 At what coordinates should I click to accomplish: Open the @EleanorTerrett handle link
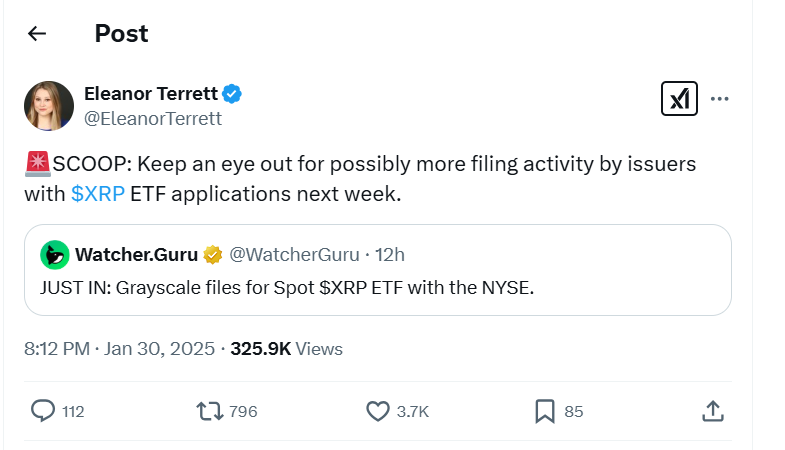[x=153, y=118]
